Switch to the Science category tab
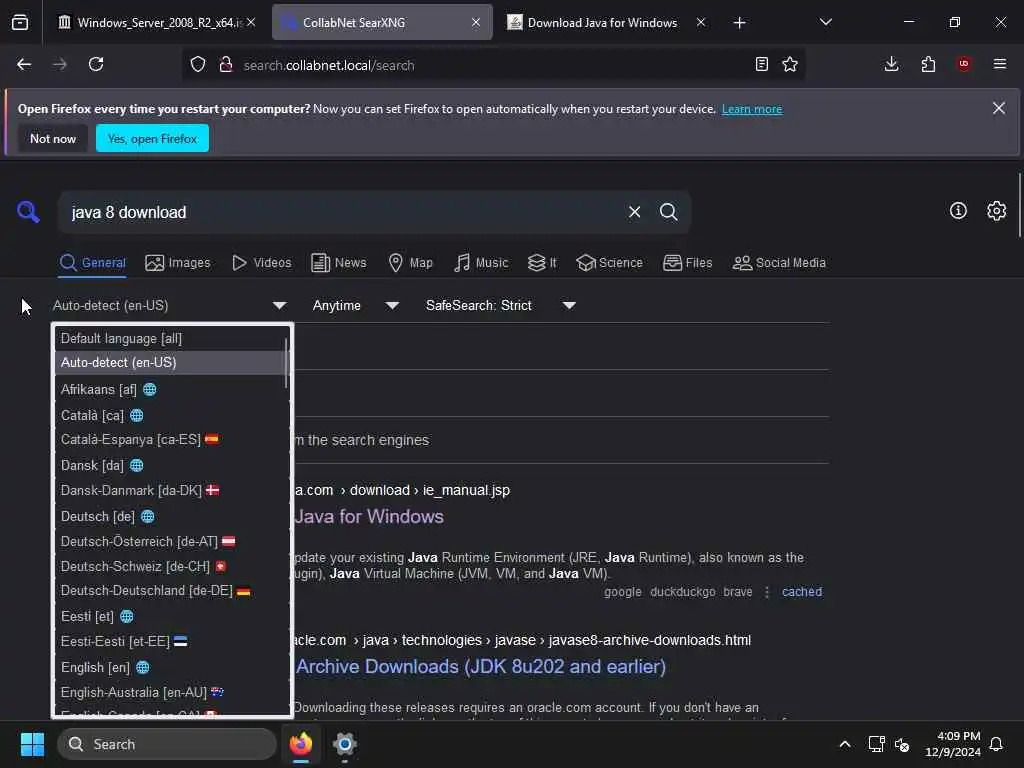Image resolution: width=1024 pixels, height=768 pixels. [609, 263]
